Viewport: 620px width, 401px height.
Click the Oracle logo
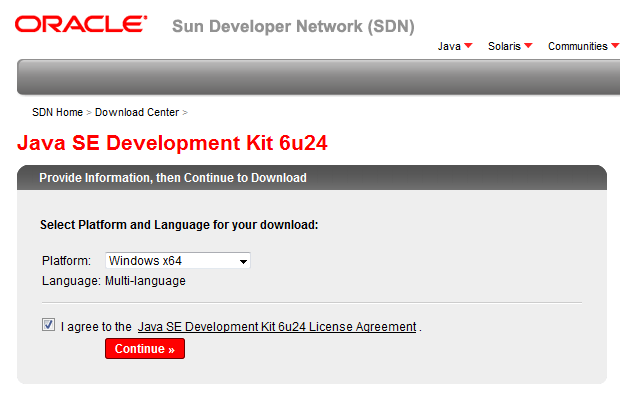pos(81,24)
